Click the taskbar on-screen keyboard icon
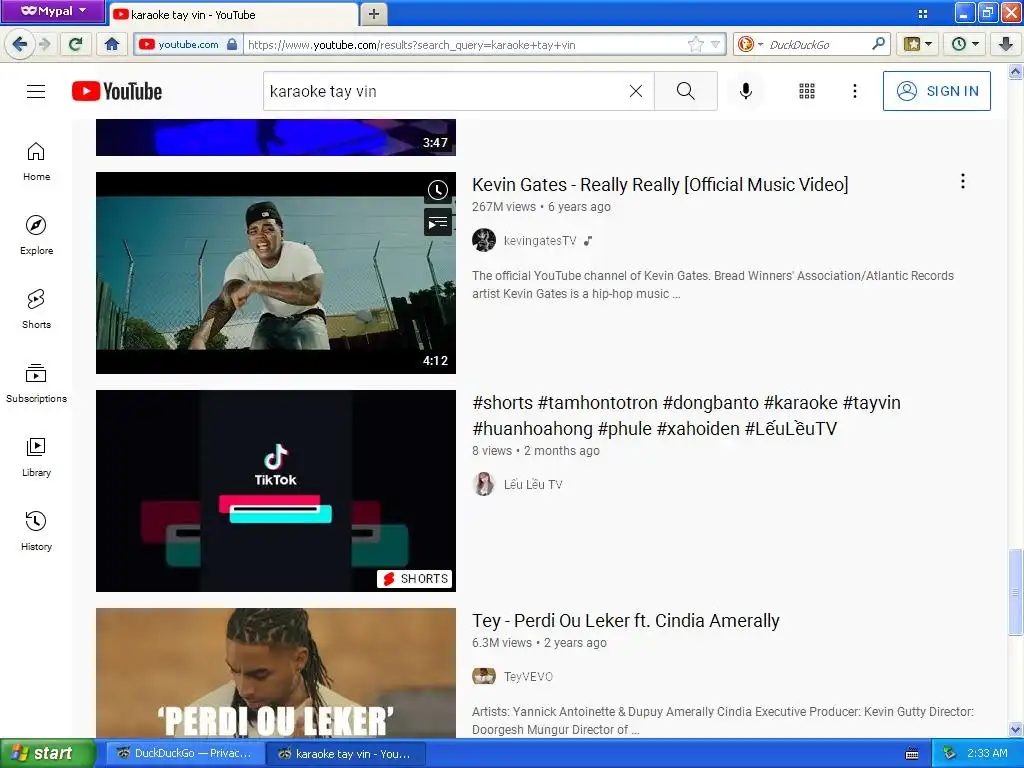Viewport: 1024px width, 768px height. [x=912, y=754]
